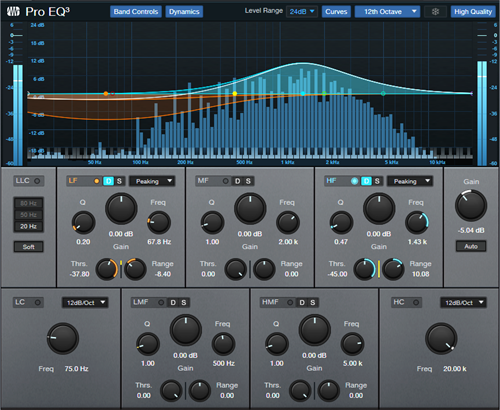Enable the MF band power toggle
This screenshot has width=500, height=410.
click(226, 181)
